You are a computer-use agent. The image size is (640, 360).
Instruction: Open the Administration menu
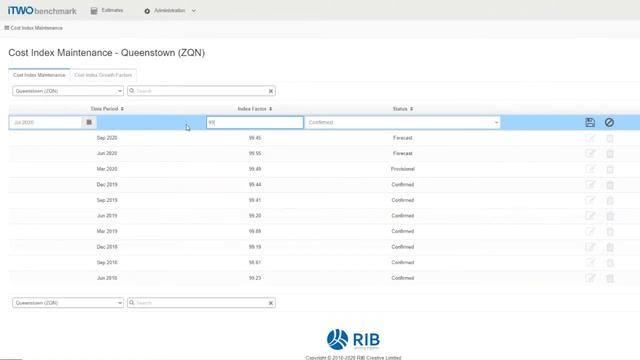point(169,11)
